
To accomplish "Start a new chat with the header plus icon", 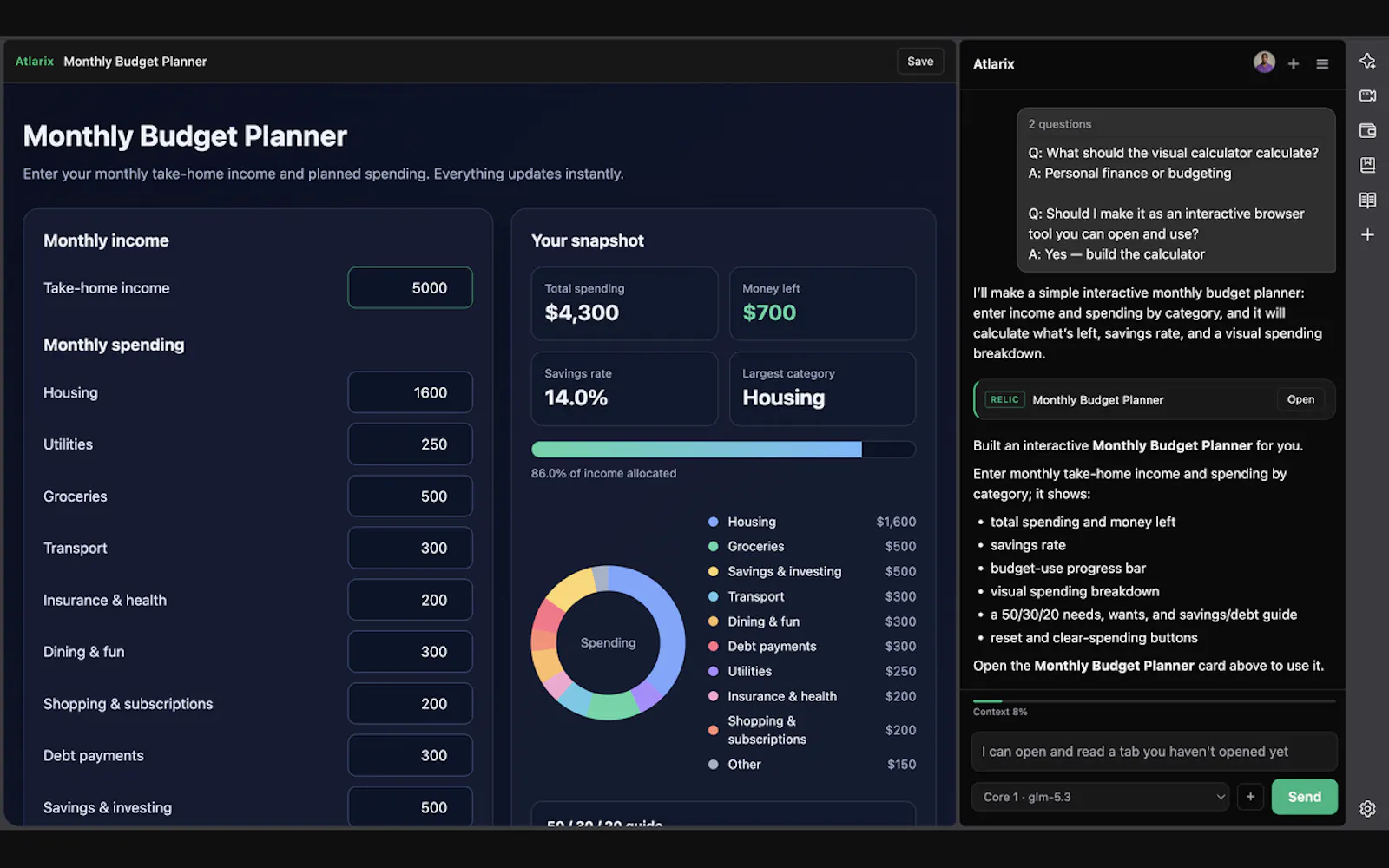I will [1294, 64].
